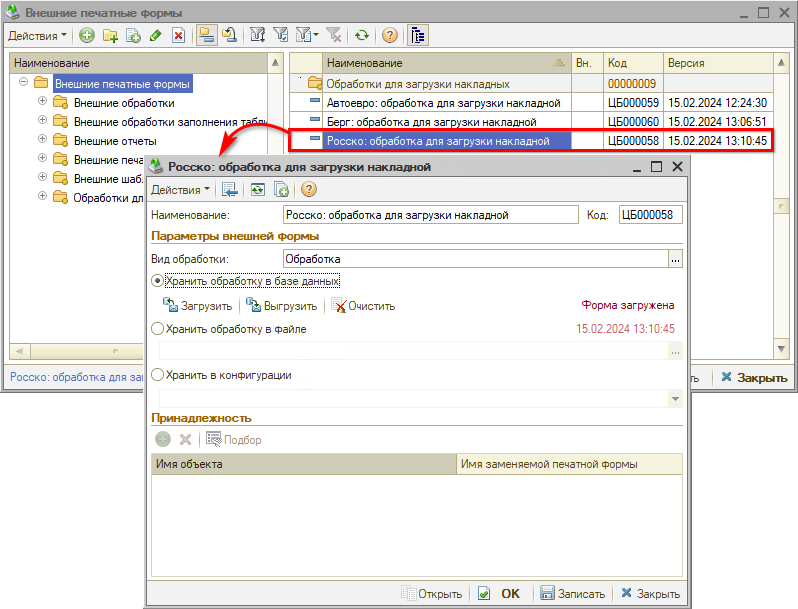Select Автоевро: обработка для загрузки накладной row
This screenshot has width=798, height=609.
tap(532, 103)
